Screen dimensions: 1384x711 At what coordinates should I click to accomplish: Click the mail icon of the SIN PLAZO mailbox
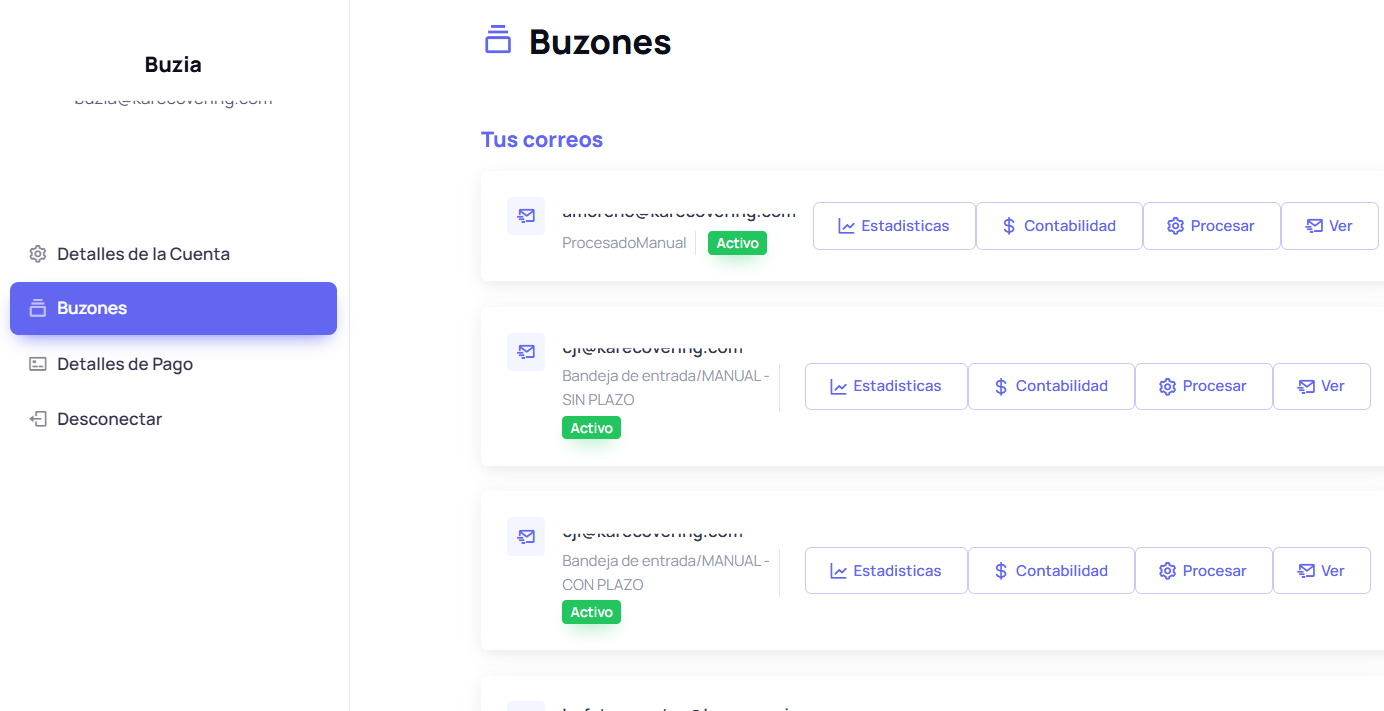(x=526, y=352)
